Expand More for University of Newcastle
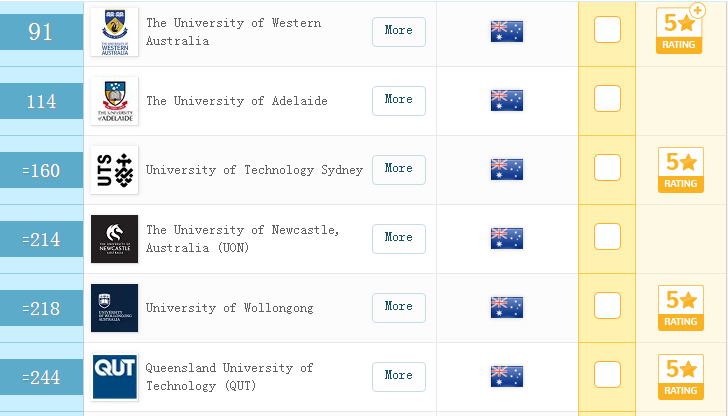This screenshot has width=728, height=416. click(398, 238)
